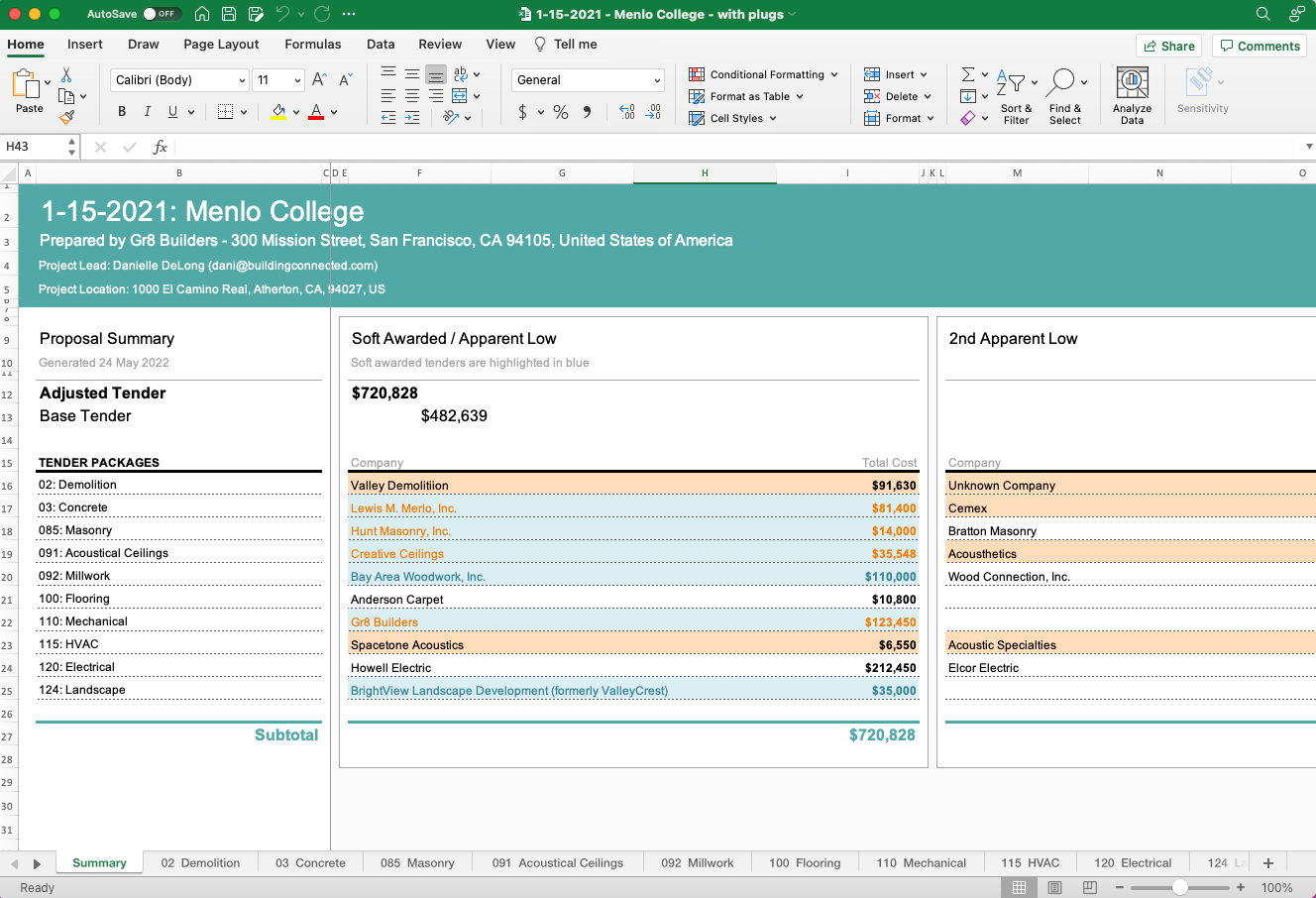Select column H header
The image size is (1316, 898).
pyautogui.click(x=705, y=173)
